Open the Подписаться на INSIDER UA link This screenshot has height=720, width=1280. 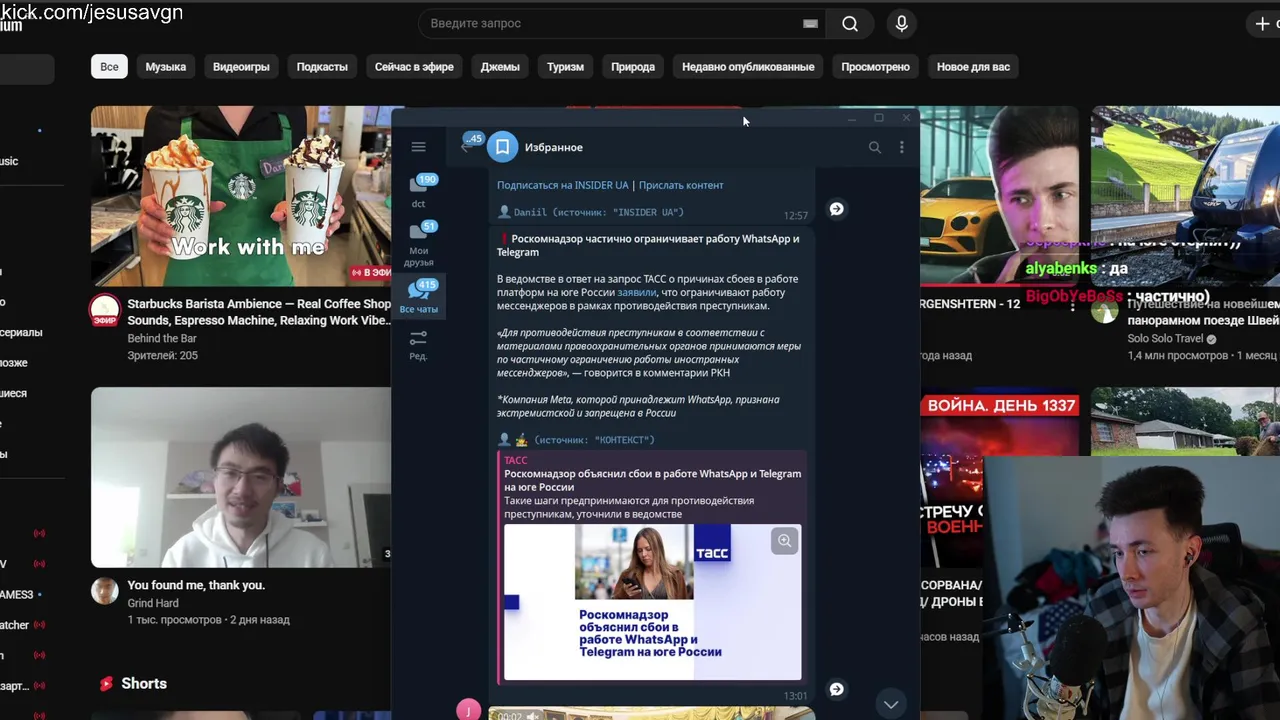pos(563,185)
